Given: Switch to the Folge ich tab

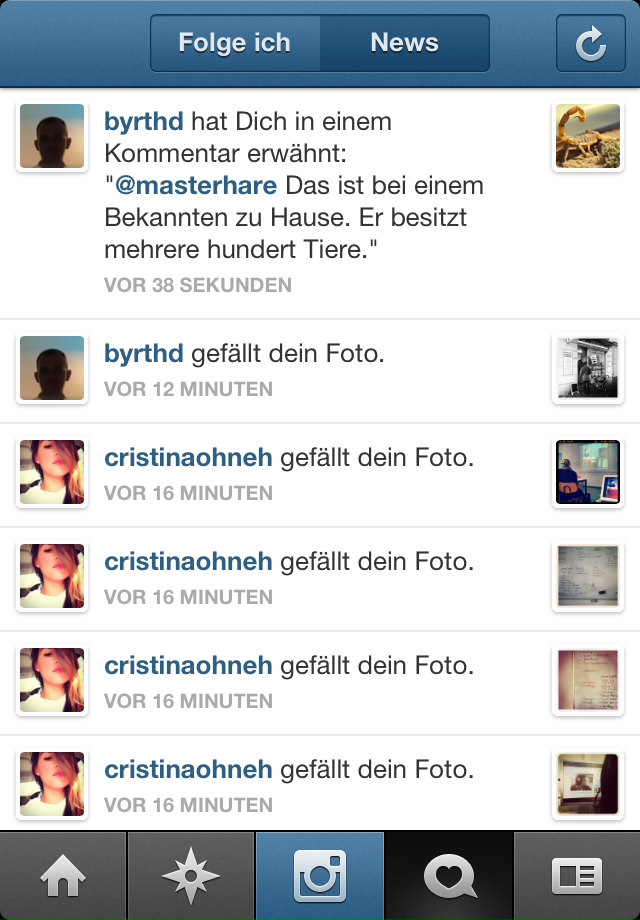Looking at the screenshot, I should click(x=235, y=43).
